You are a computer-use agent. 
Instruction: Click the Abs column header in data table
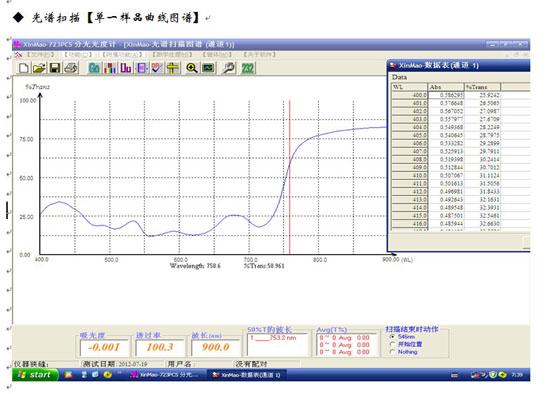click(x=446, y=87)
